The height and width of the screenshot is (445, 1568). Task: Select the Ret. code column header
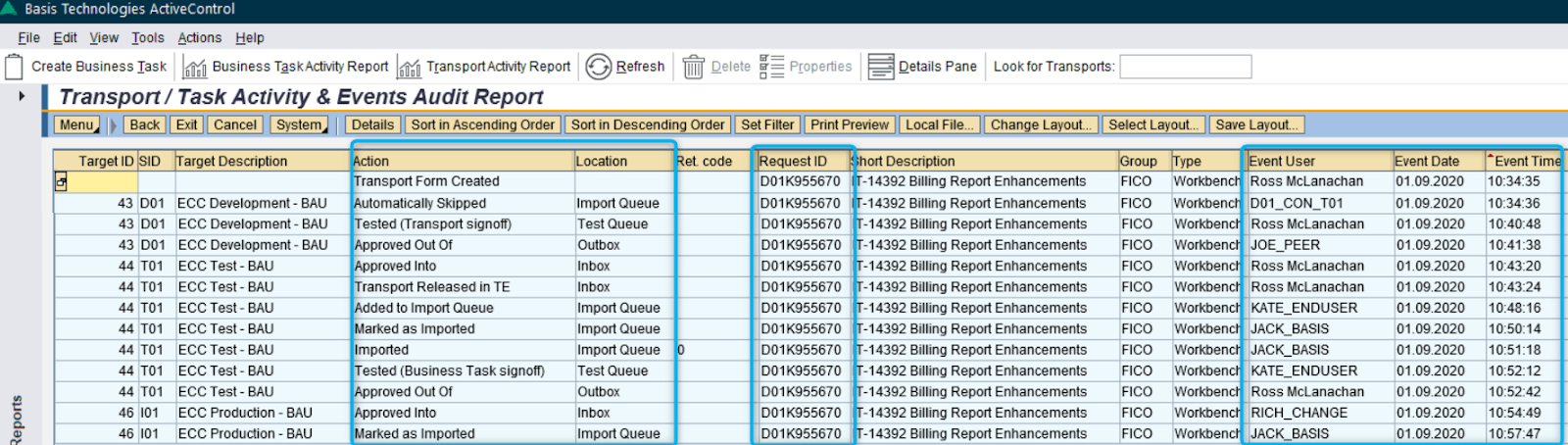714,162
